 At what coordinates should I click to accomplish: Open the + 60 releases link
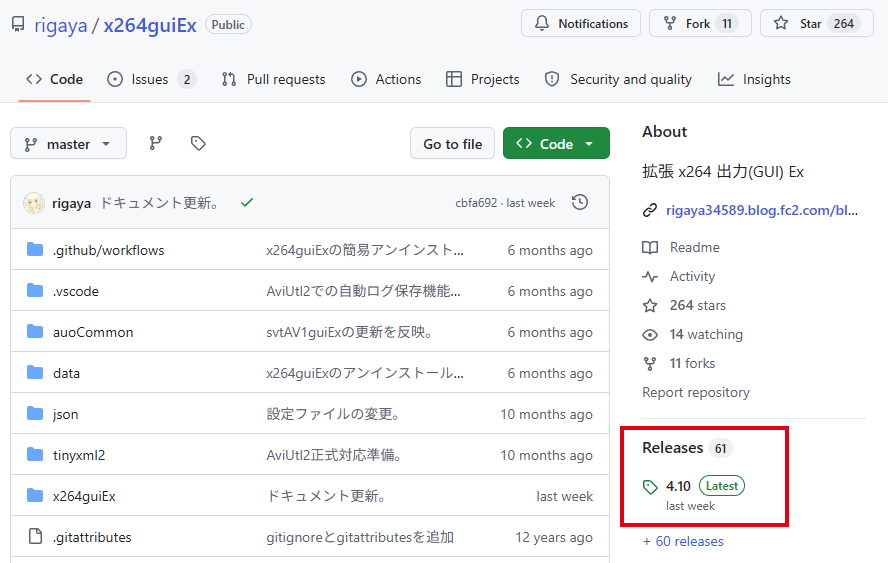(683, 541)
